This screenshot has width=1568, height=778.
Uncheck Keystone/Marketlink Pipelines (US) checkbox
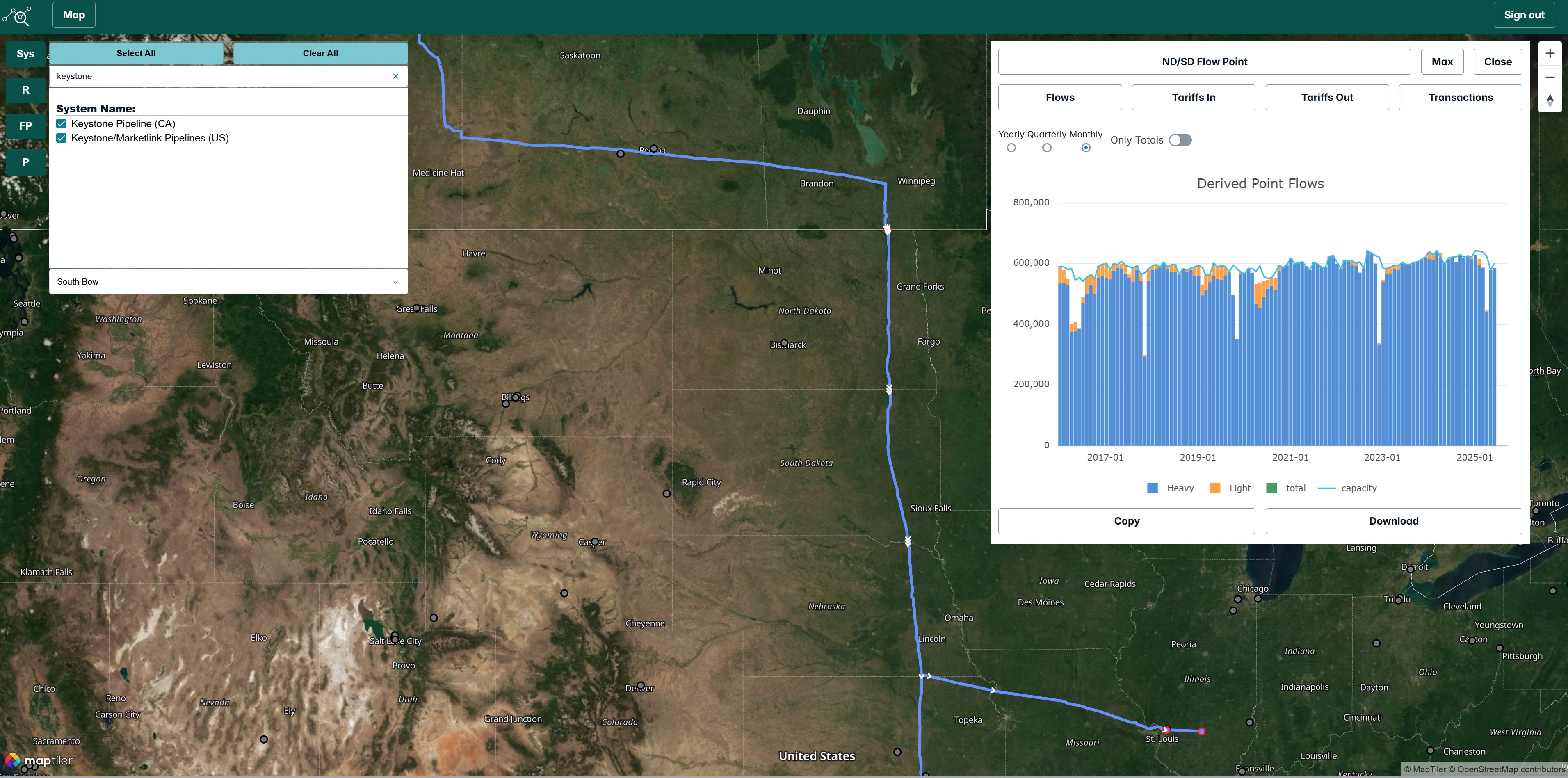pyautogui.click(x=62, y=138)
